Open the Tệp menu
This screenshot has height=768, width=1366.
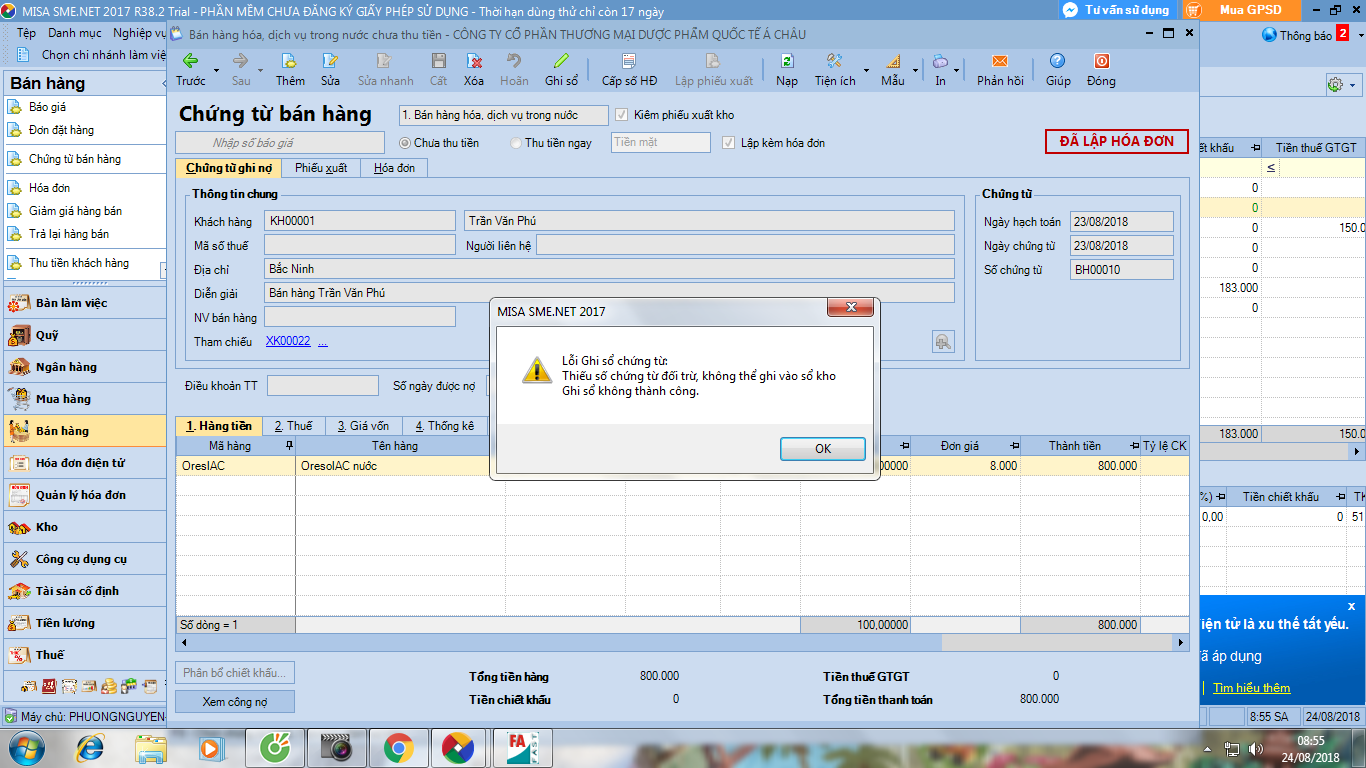tap(26, 33)
